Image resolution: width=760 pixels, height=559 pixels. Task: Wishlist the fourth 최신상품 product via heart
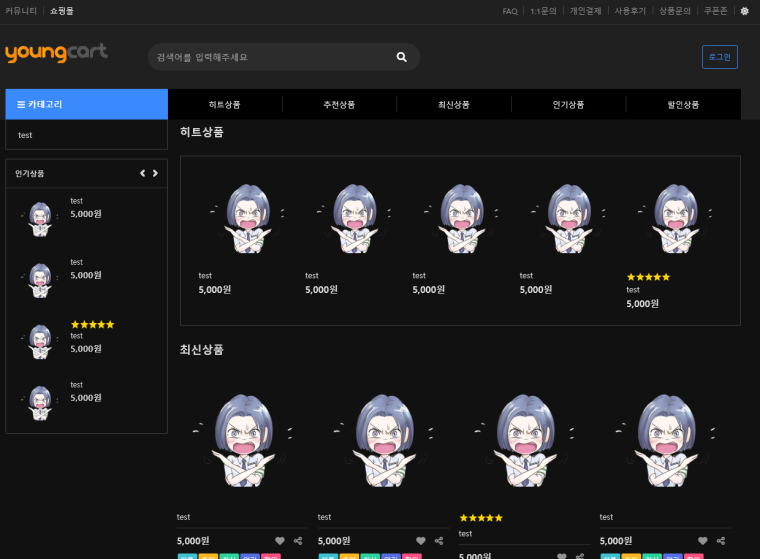[703, 541]
